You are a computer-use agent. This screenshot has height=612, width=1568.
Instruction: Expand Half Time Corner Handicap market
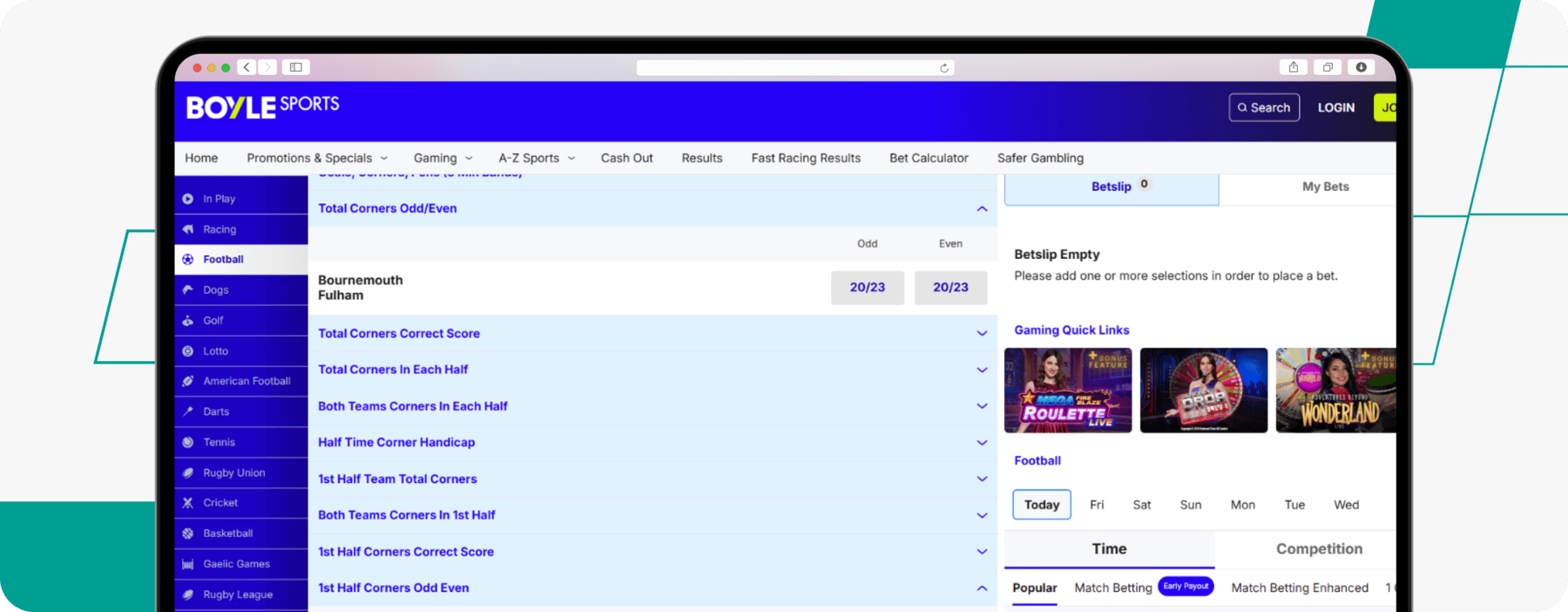pyautogui.click(x=982, y=443)
